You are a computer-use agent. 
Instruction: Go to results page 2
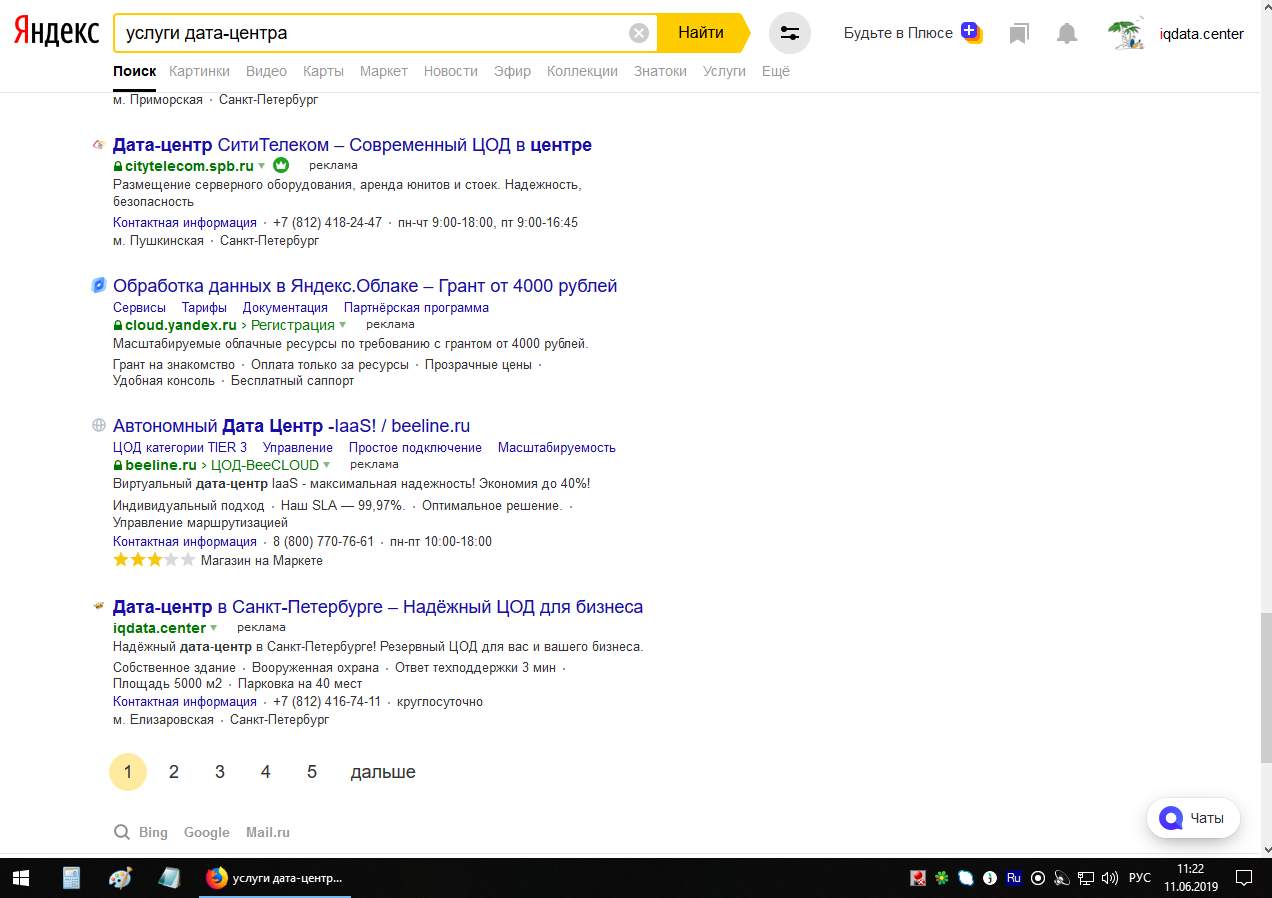click(174, 772)
